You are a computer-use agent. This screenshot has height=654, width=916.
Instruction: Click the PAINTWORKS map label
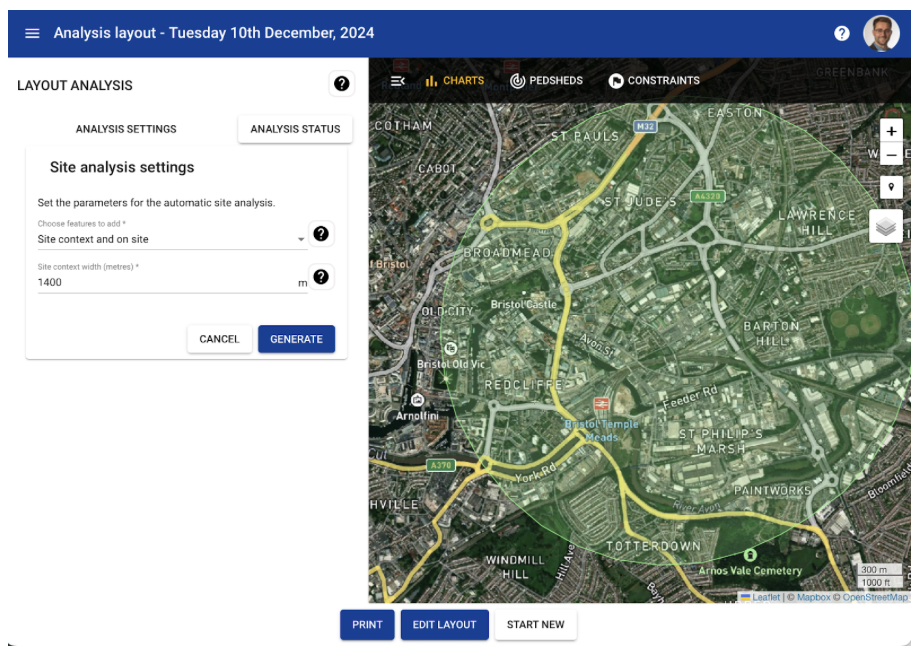pos(772,491)
